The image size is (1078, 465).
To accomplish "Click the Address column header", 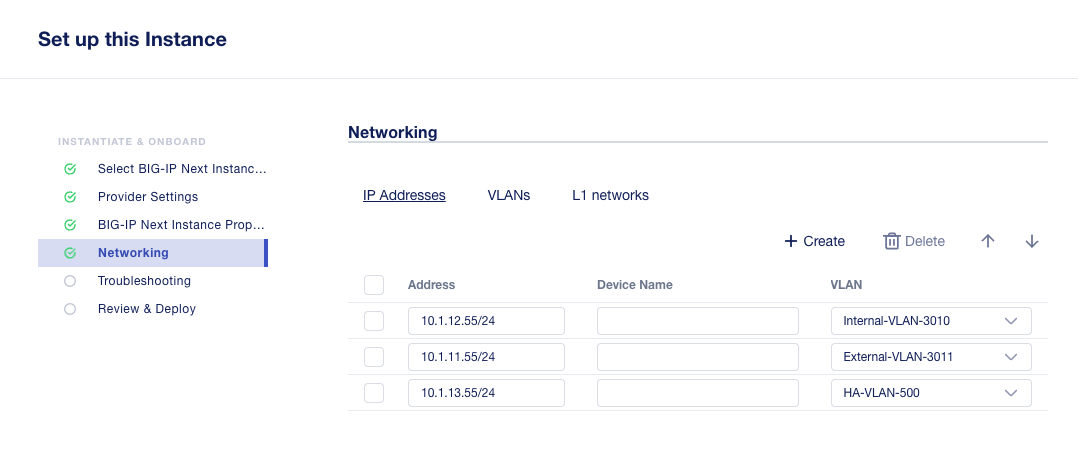I will pos(431,285).
